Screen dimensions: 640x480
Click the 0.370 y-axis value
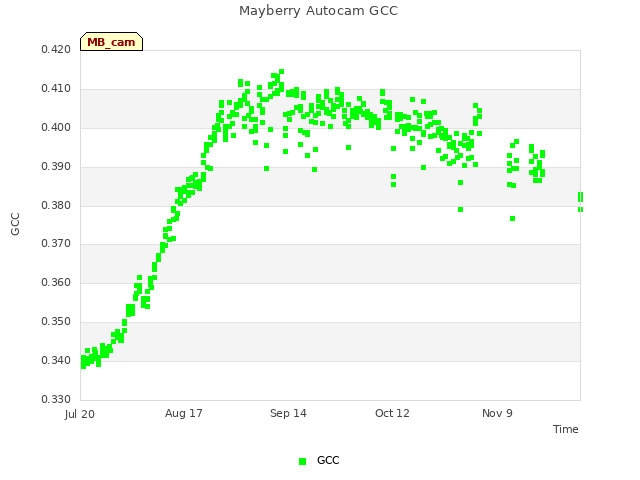(x=56, y=244)
